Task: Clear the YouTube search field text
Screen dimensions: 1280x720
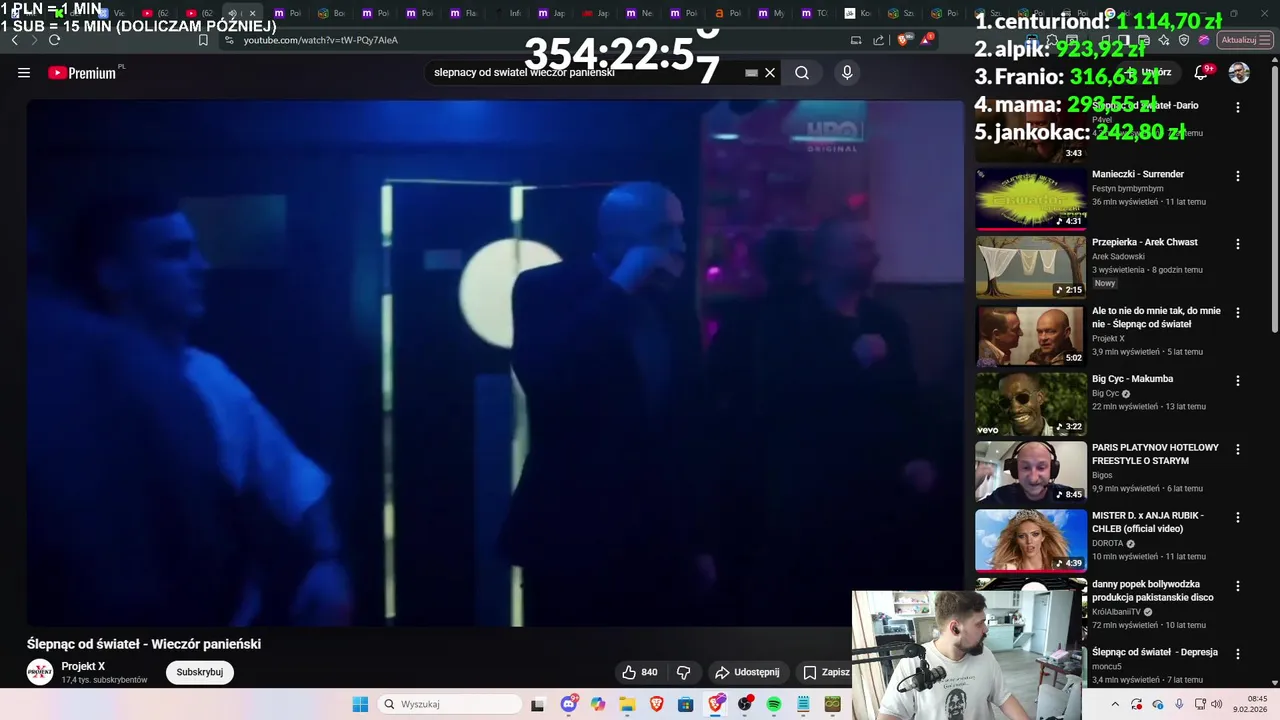Action: (x=770, y=73)
